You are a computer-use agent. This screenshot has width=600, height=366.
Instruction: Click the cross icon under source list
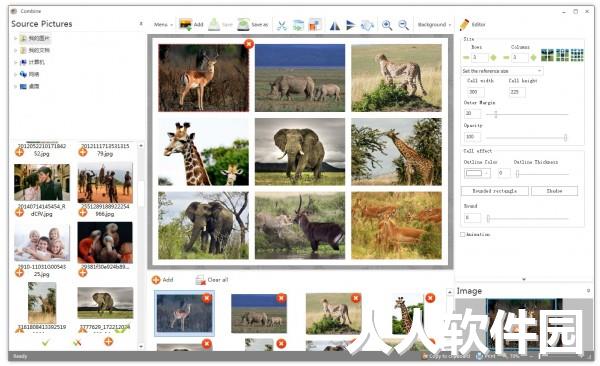77,342
